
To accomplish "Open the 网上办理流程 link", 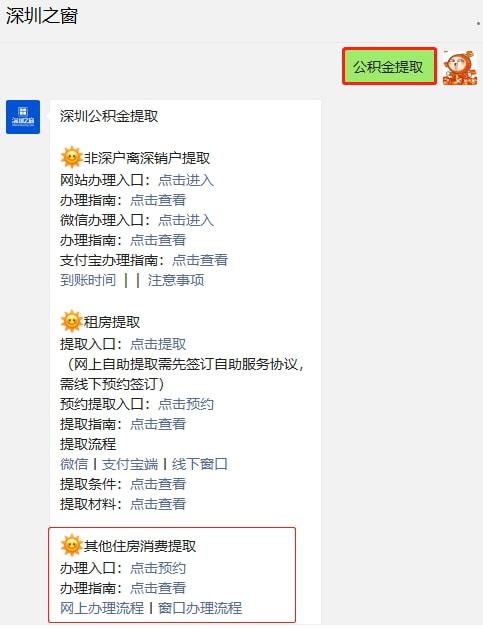I will [102, 608].
